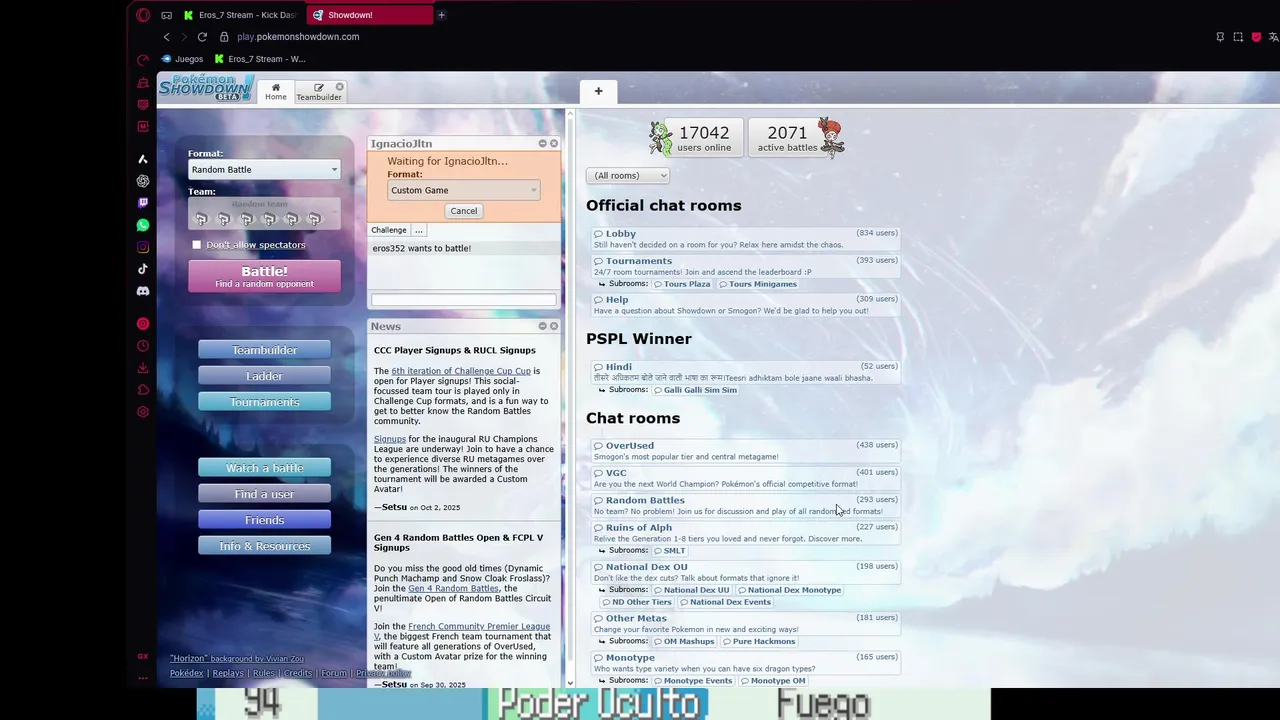The image size is (1280, 720).
Task: Open Teambuilder from the main menu
Action: click(264, 350)
